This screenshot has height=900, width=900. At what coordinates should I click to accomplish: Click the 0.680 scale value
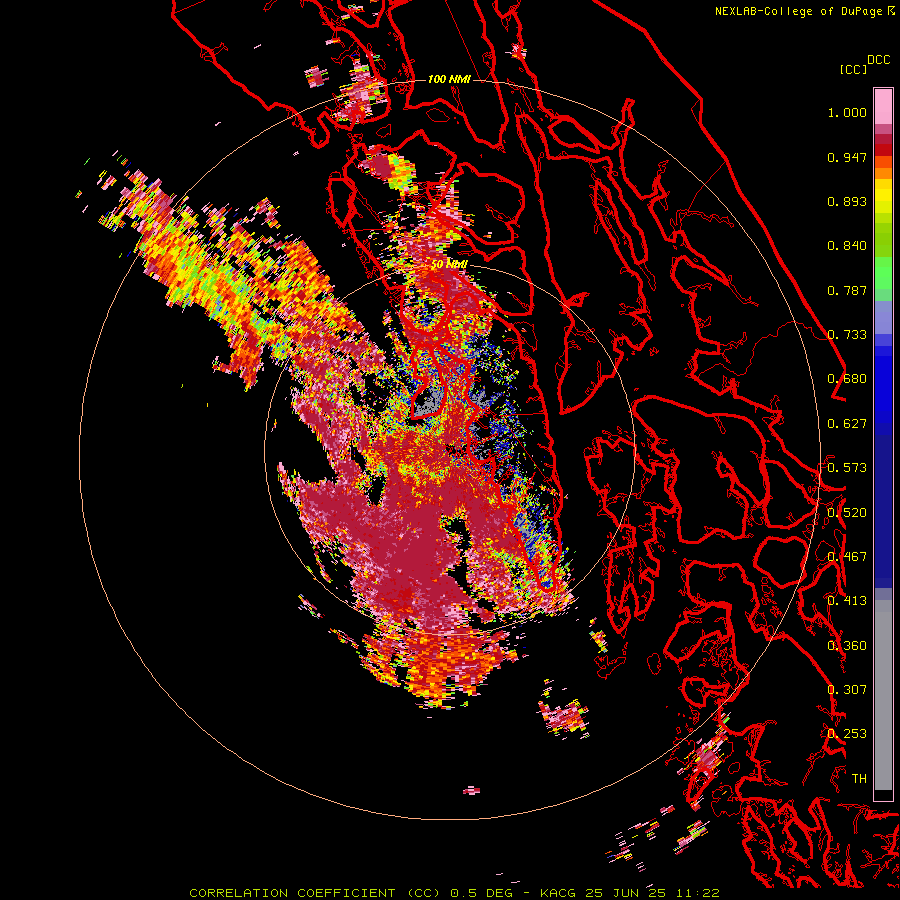click(847, 379)
